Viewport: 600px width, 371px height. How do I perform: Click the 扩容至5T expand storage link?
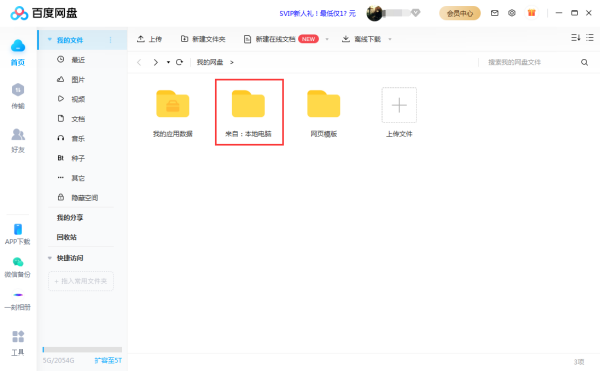[x=108, y=360]
